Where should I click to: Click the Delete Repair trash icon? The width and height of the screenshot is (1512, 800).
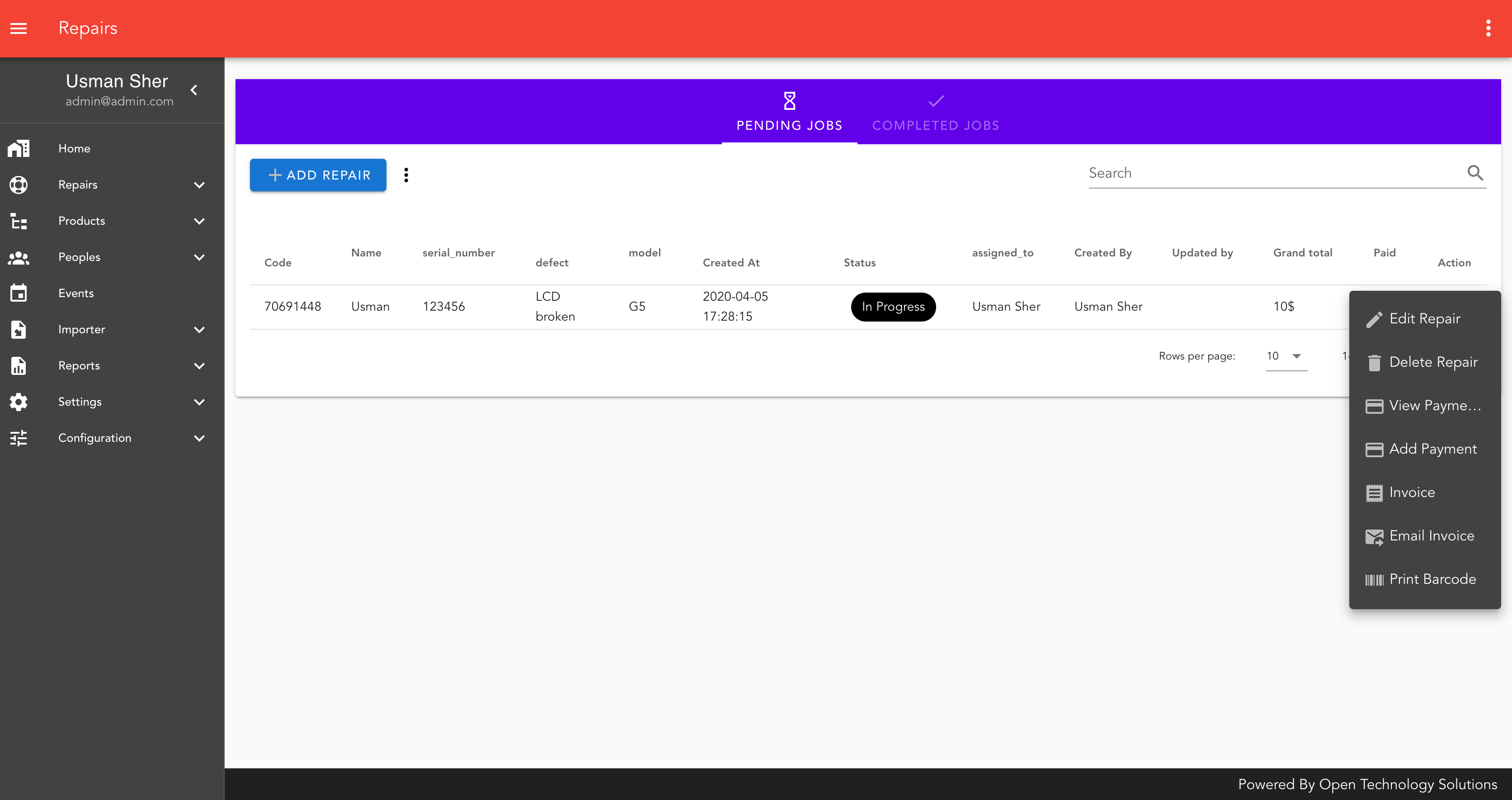(1375, 362)
